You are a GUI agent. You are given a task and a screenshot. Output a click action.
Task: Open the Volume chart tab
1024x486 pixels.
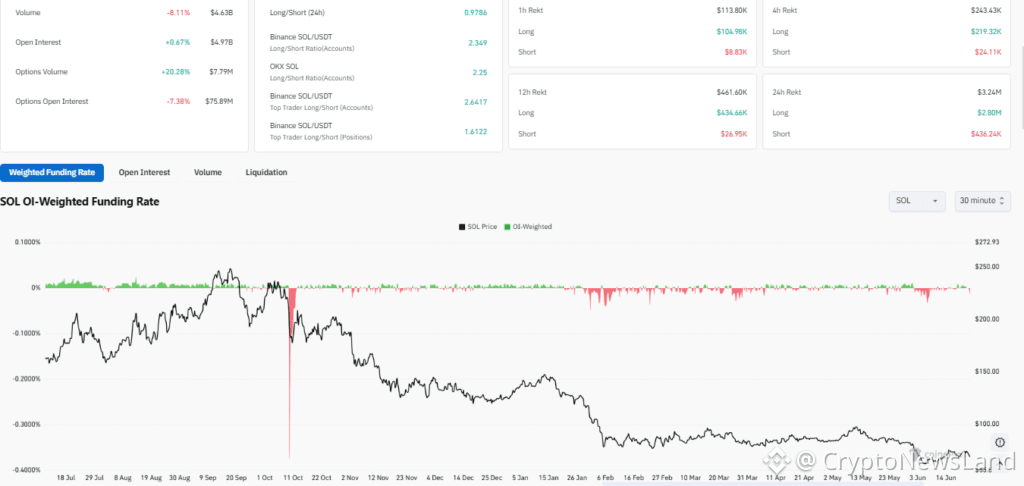click(208, 172)
